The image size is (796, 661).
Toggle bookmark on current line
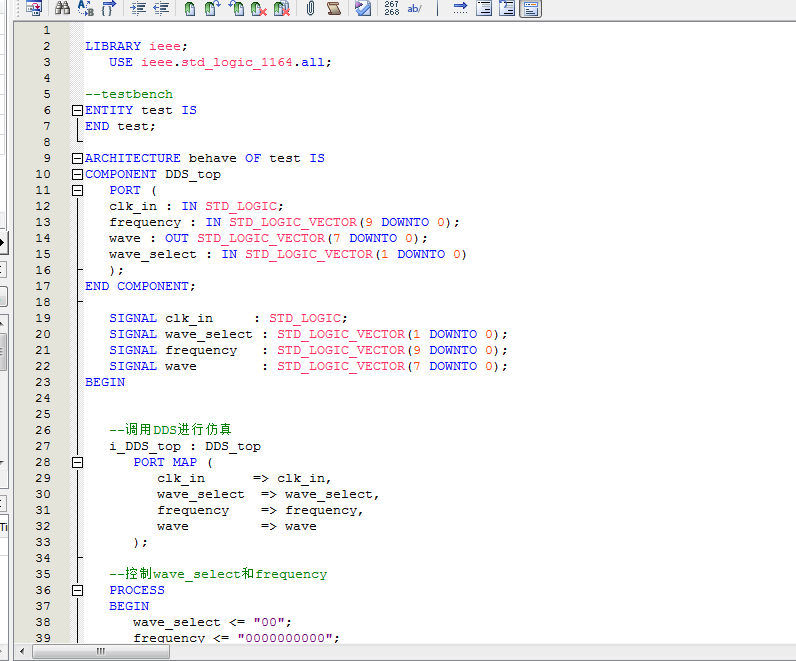[189, 9]
